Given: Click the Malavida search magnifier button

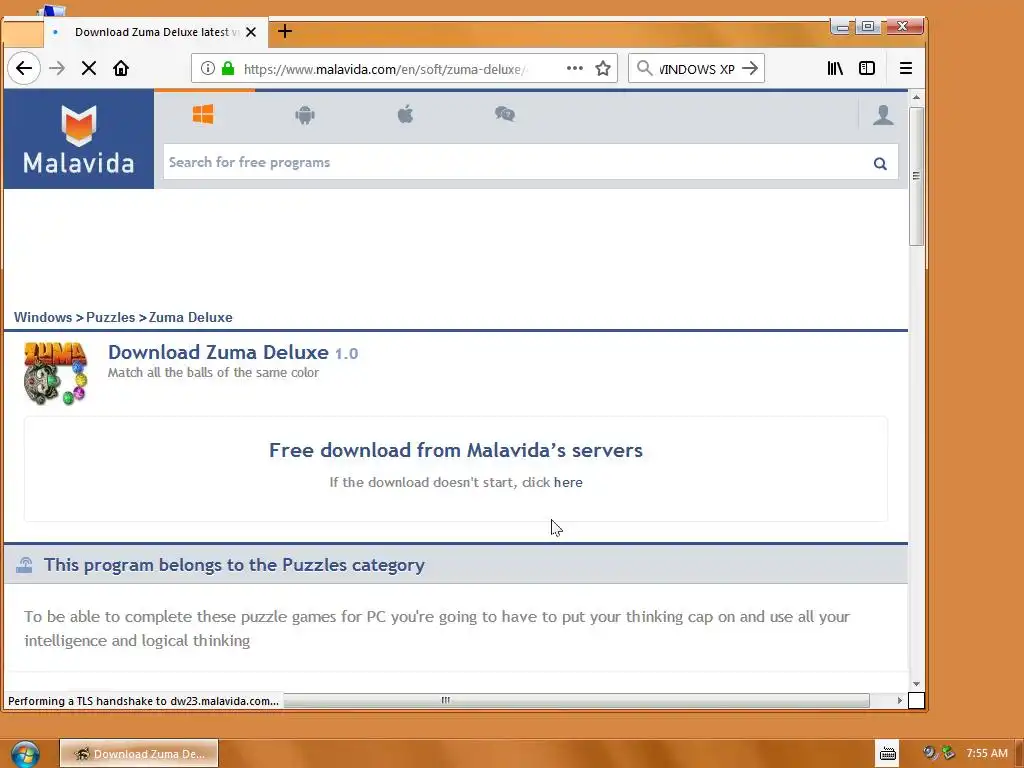Looking at the screenshot, I should (880, 163).
